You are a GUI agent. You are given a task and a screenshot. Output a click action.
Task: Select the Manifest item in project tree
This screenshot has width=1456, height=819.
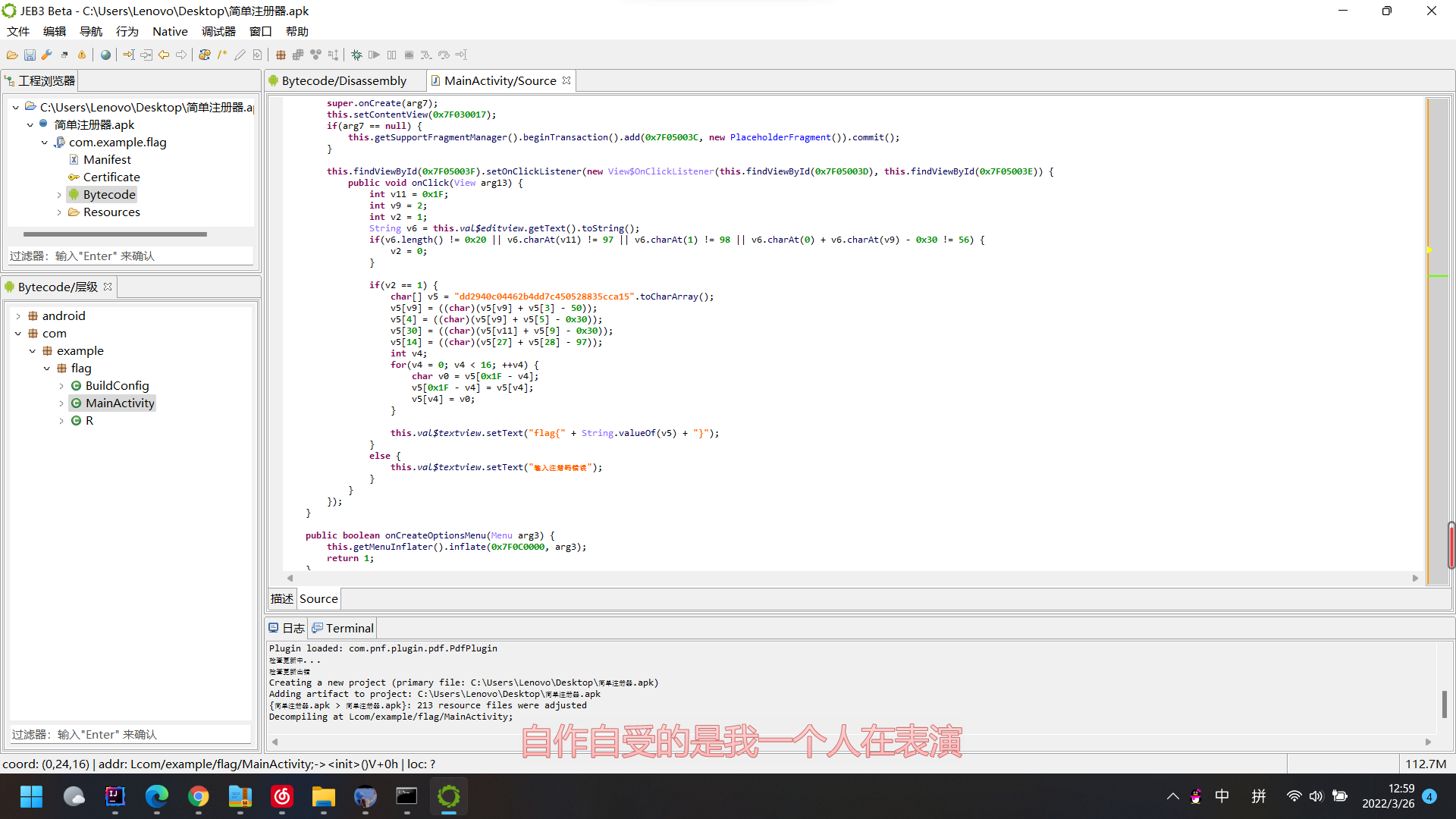pyautogui.click(x=107, y=159)
